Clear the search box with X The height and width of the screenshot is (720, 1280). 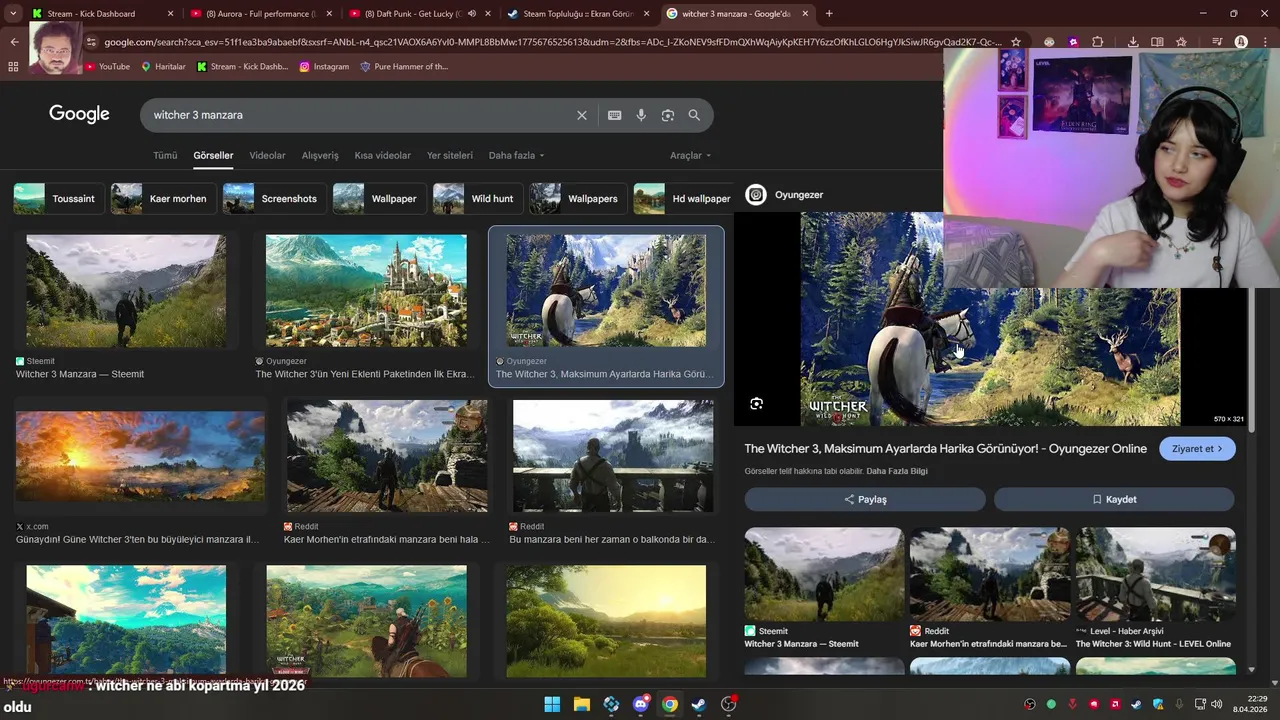[582, 115]
